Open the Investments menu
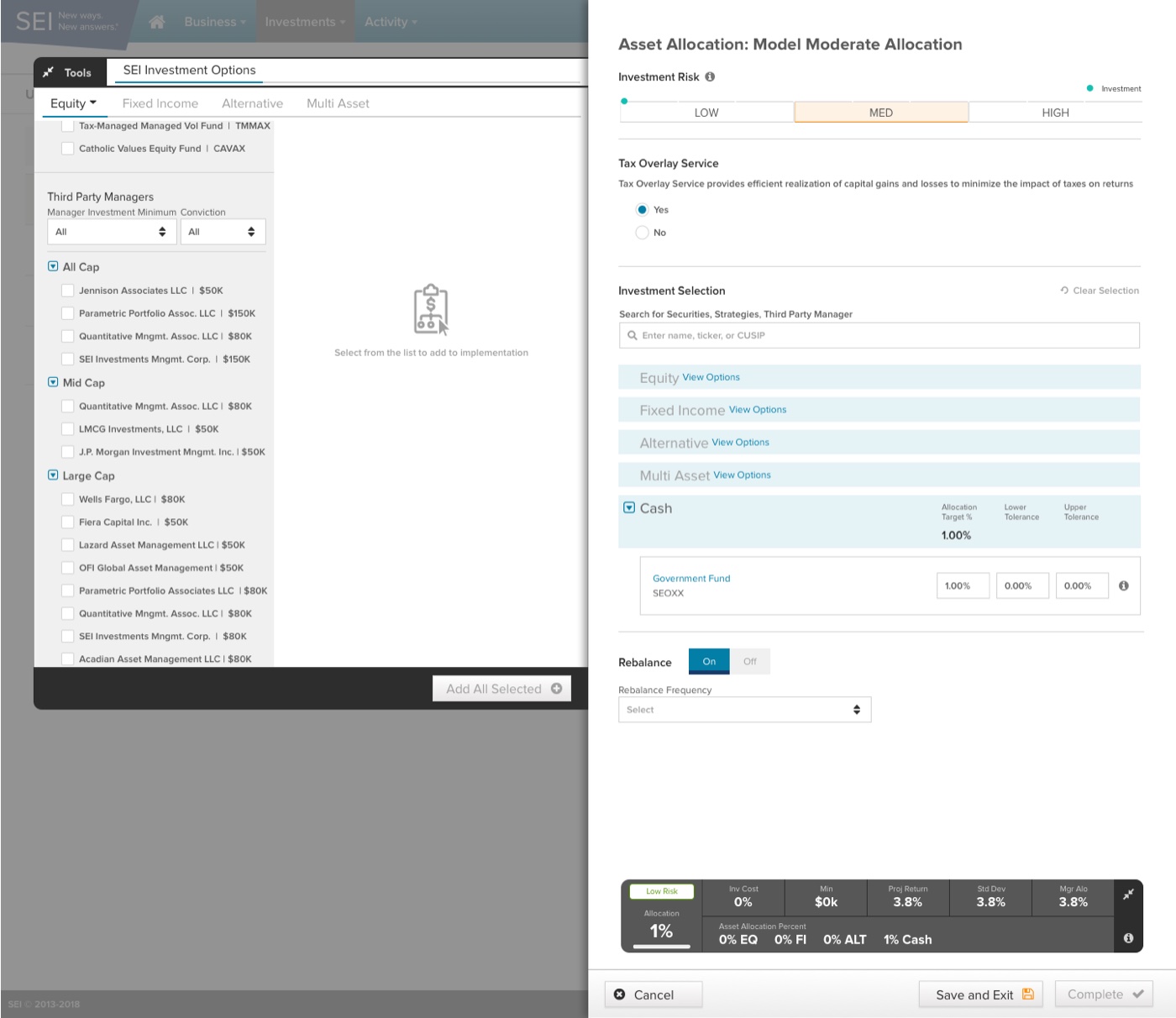This screenshot has width=1176, height=1018. point(305,22)
